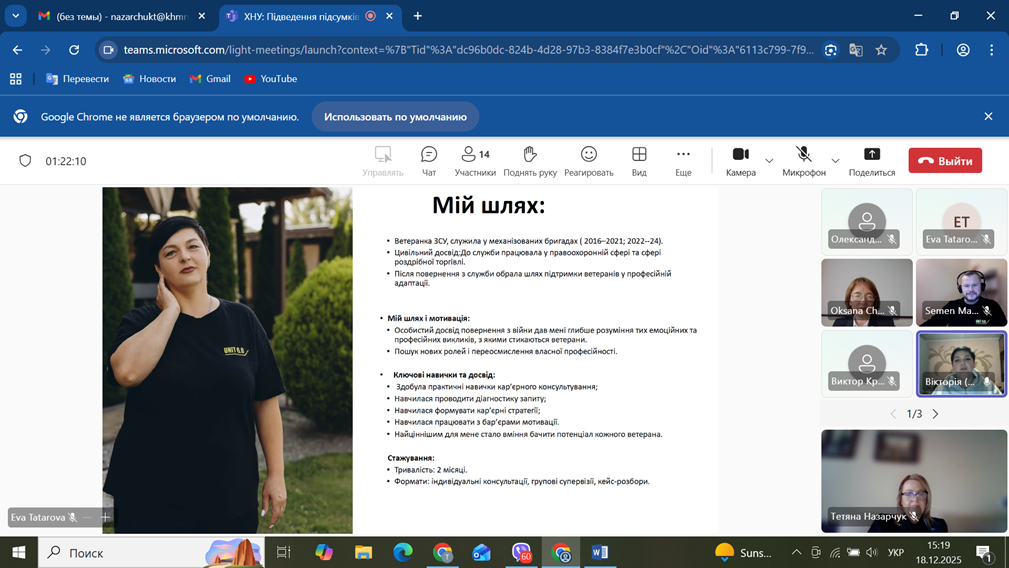Set Chrome as default browser button
Screen dimensions: 1009x568
[395, 117]
